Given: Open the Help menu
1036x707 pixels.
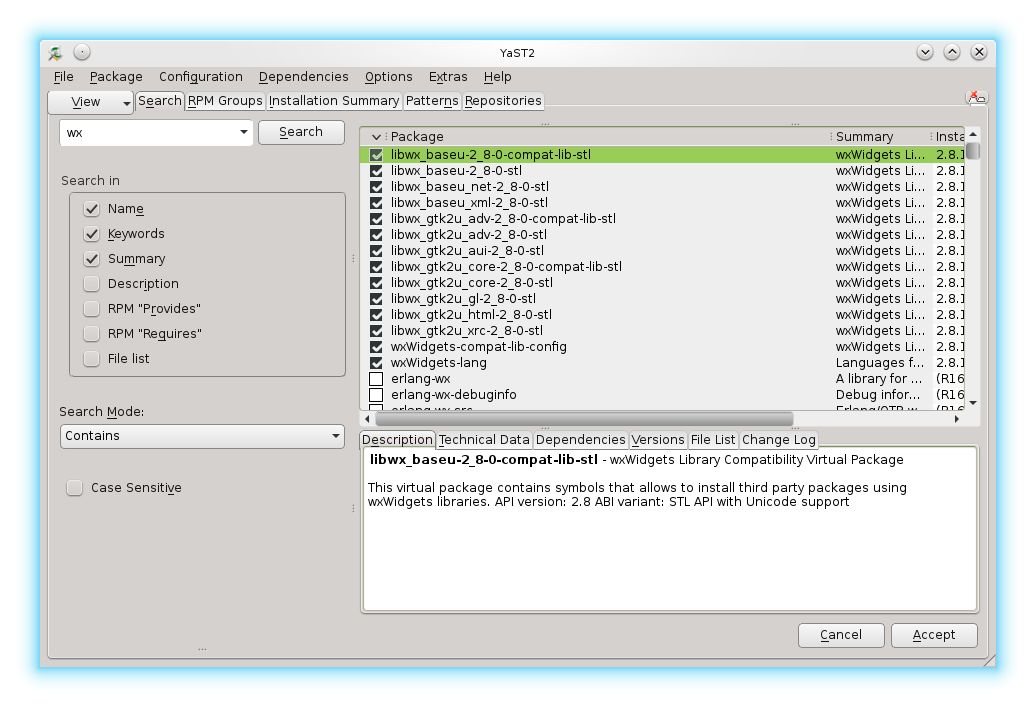Looking at the screenshot, I should coord(498,77).
